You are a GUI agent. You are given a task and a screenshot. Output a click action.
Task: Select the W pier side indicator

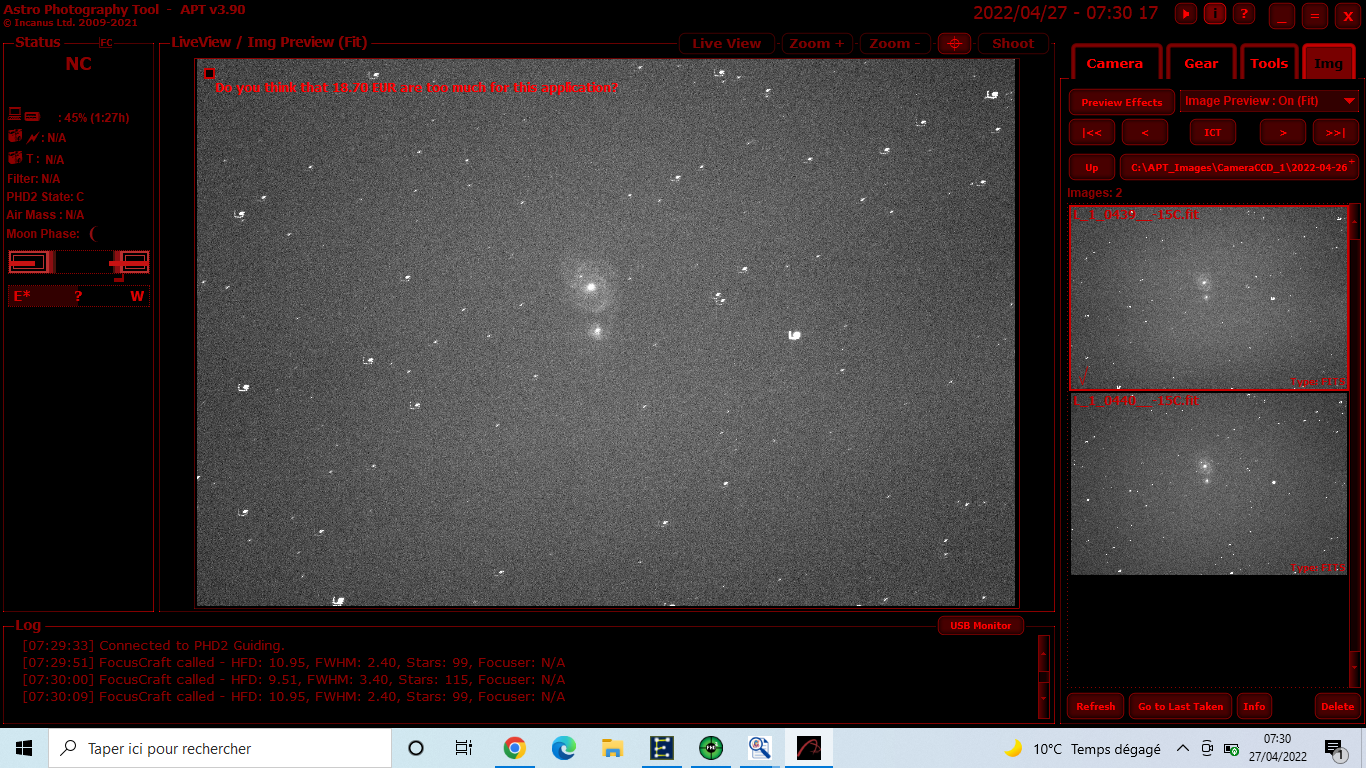tap(137, 296)
